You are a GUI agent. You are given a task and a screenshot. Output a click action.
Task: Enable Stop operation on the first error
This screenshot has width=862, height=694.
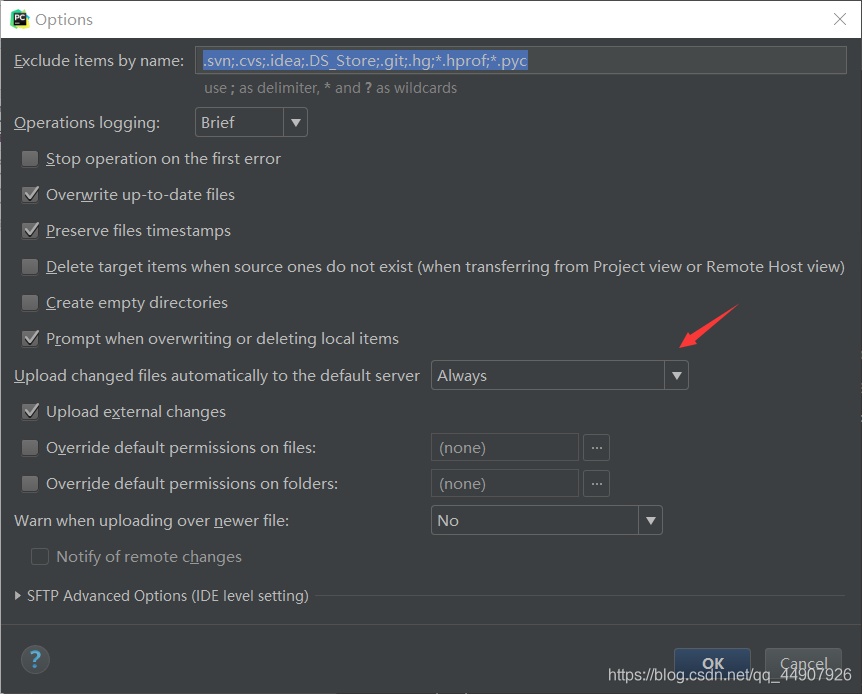30,159
